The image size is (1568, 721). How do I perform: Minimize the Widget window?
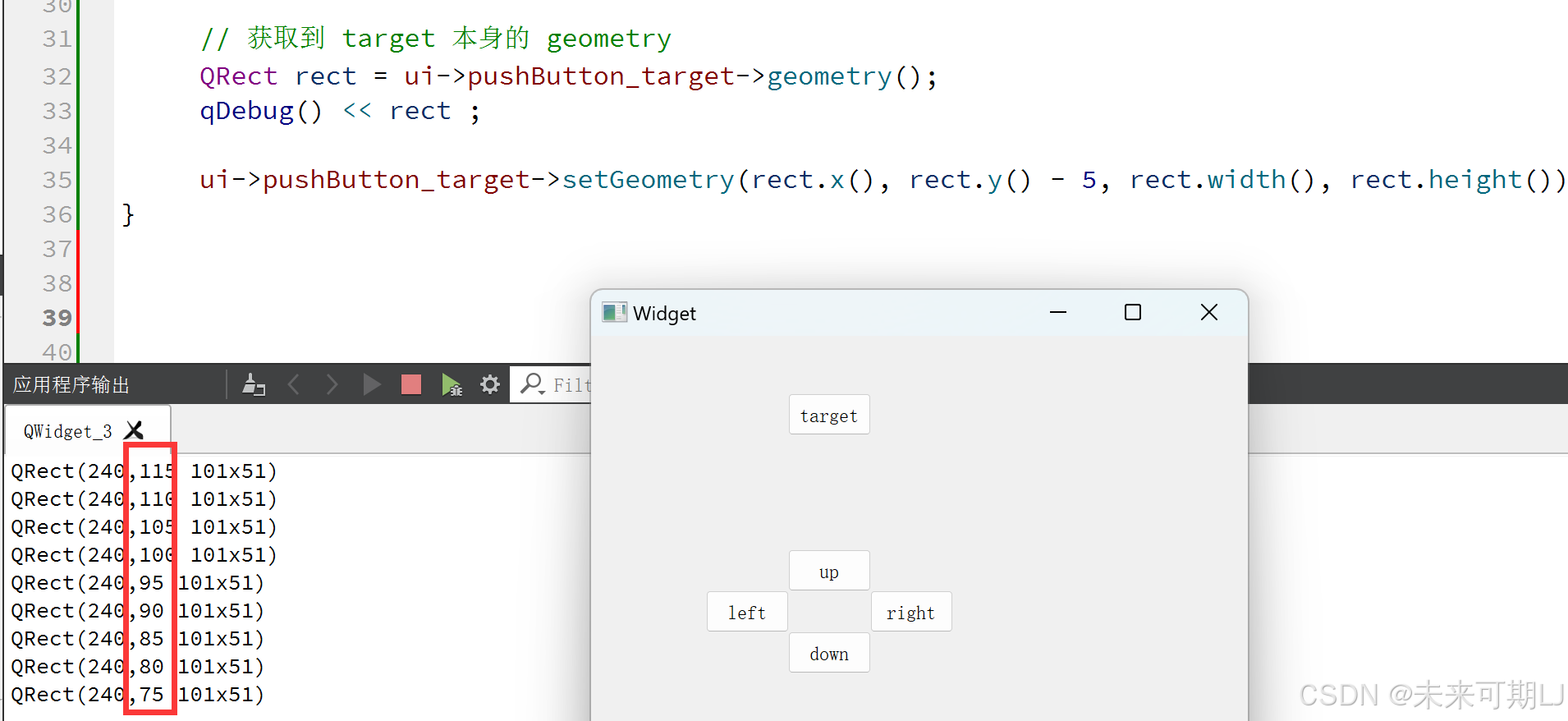(1058, 312)
